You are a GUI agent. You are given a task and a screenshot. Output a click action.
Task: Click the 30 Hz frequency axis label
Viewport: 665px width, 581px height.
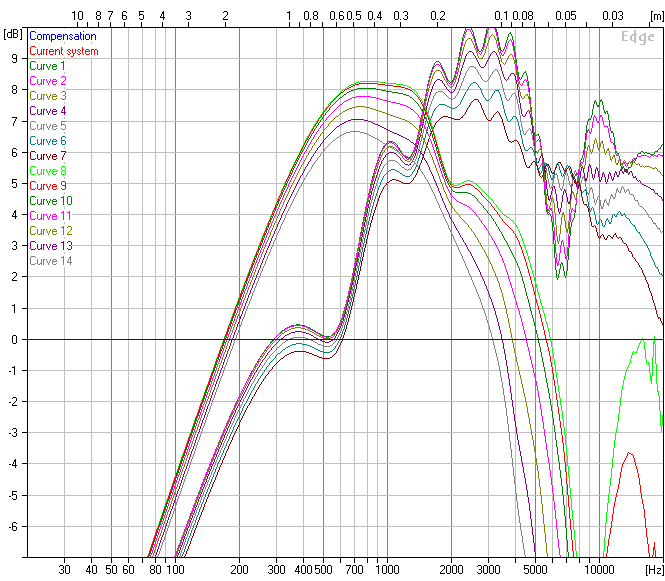pyautogui.click(x=64, y=570)
